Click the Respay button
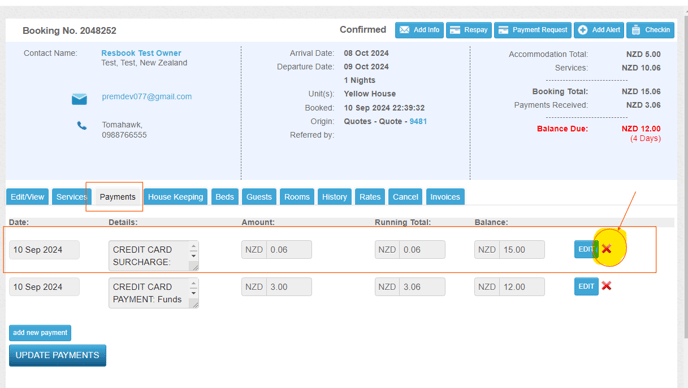The height and width of the screenshot is (388, 688). 469,30
